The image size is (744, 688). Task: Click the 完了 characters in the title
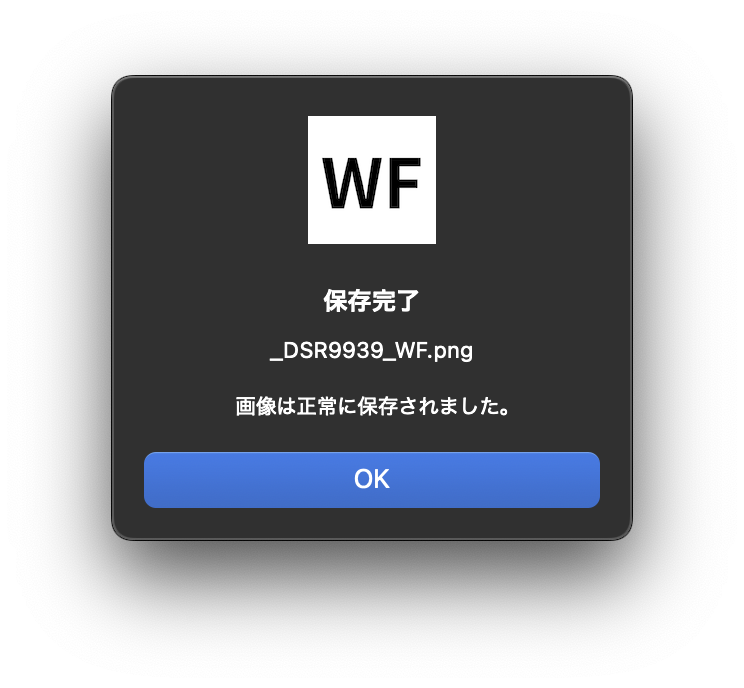pos(395,301)
